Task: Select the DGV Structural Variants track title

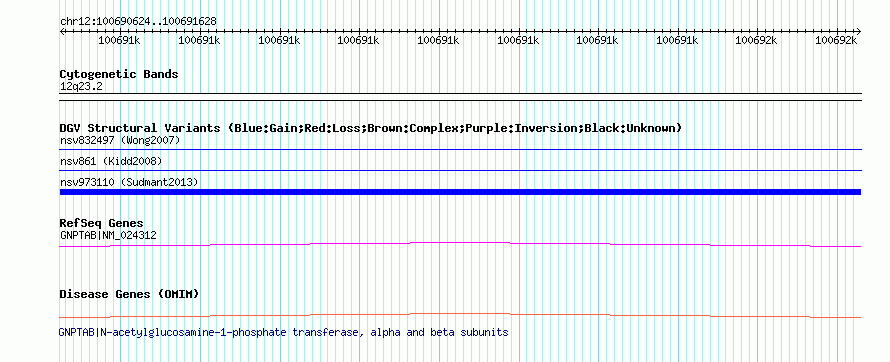Action: (371, 128)
